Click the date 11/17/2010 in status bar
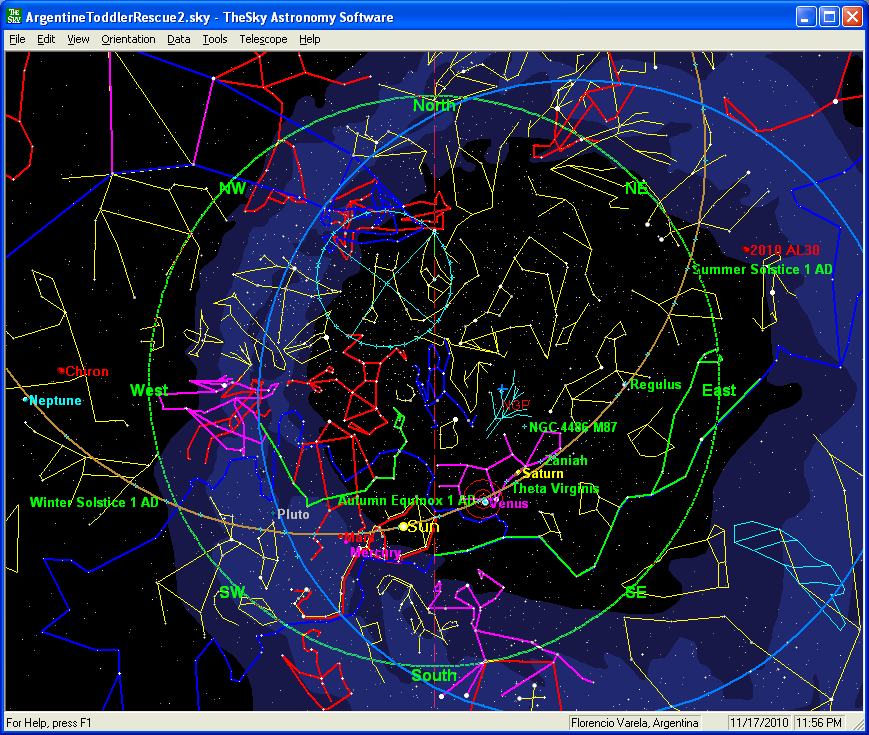This screenshot has width=869, height=735. [759, 722]
